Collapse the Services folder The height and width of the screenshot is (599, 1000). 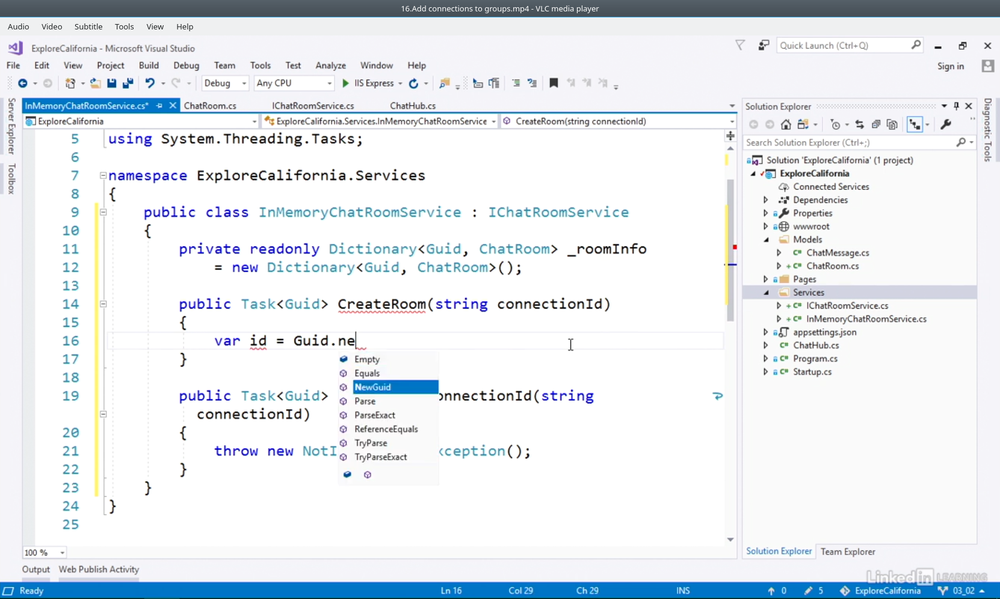(766, 293)
